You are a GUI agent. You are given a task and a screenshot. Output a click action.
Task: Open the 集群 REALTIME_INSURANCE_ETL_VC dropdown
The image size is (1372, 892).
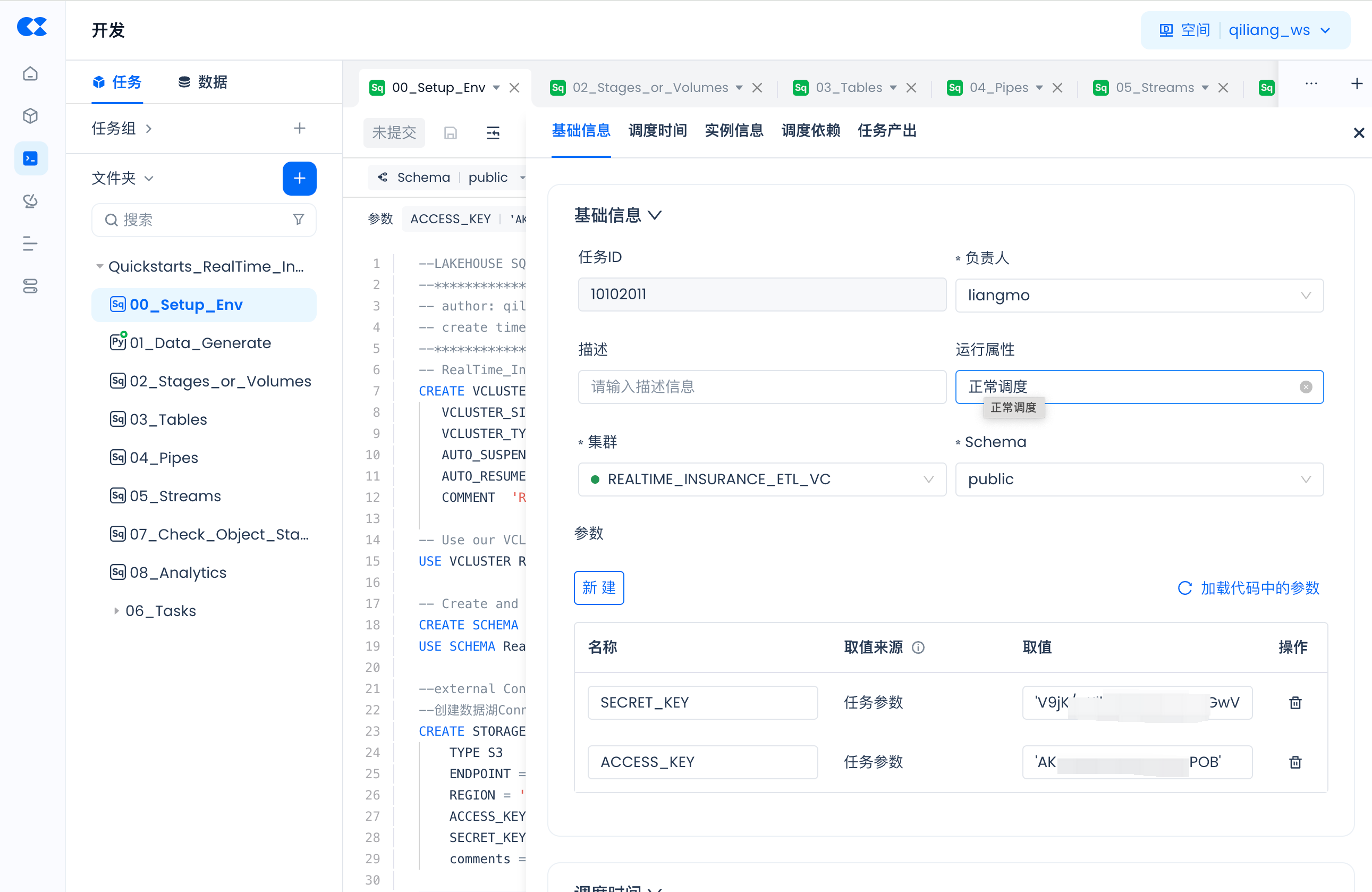point(761,479)
